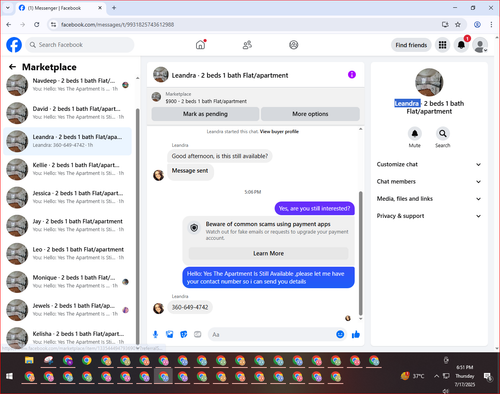The width and height of the screenshot is (500, 394).
Task: Click the Search Facebook field
Action: pos(80,45)
